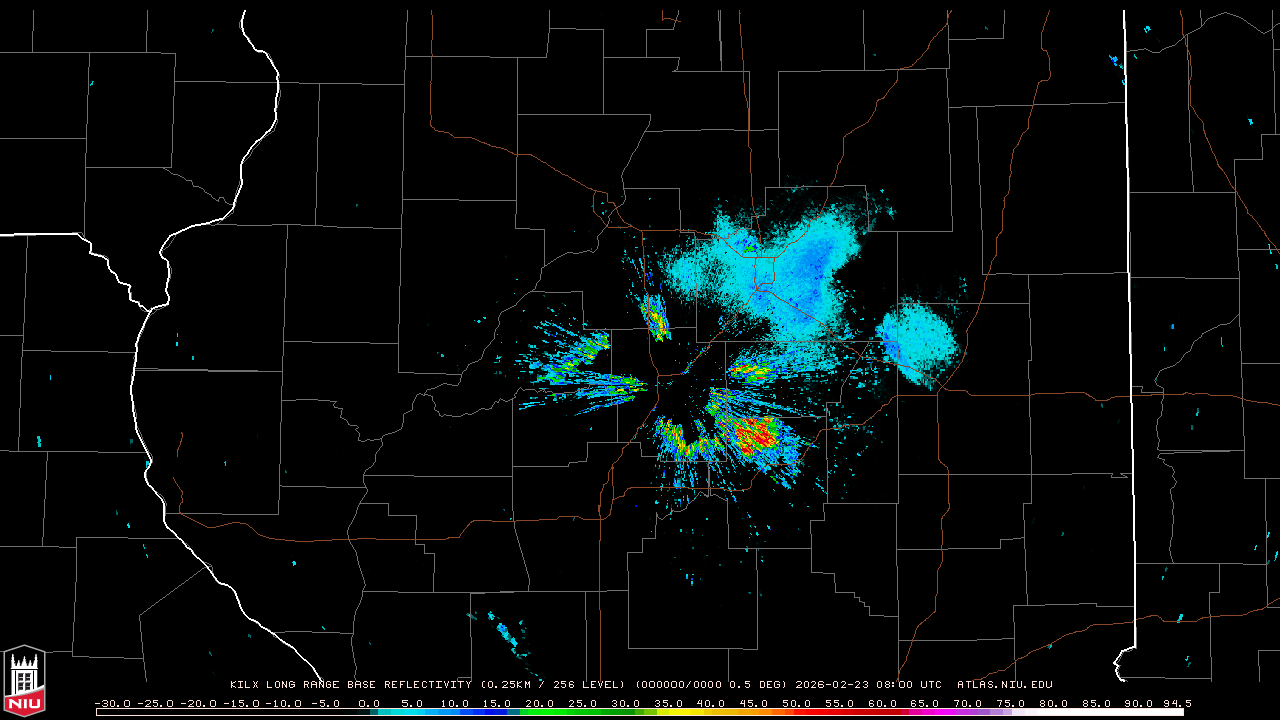Image resolution: width=1280 pixels, height=720 pixels.
Task: Select the 0.0 value on the legend
Action: [368, 703]
